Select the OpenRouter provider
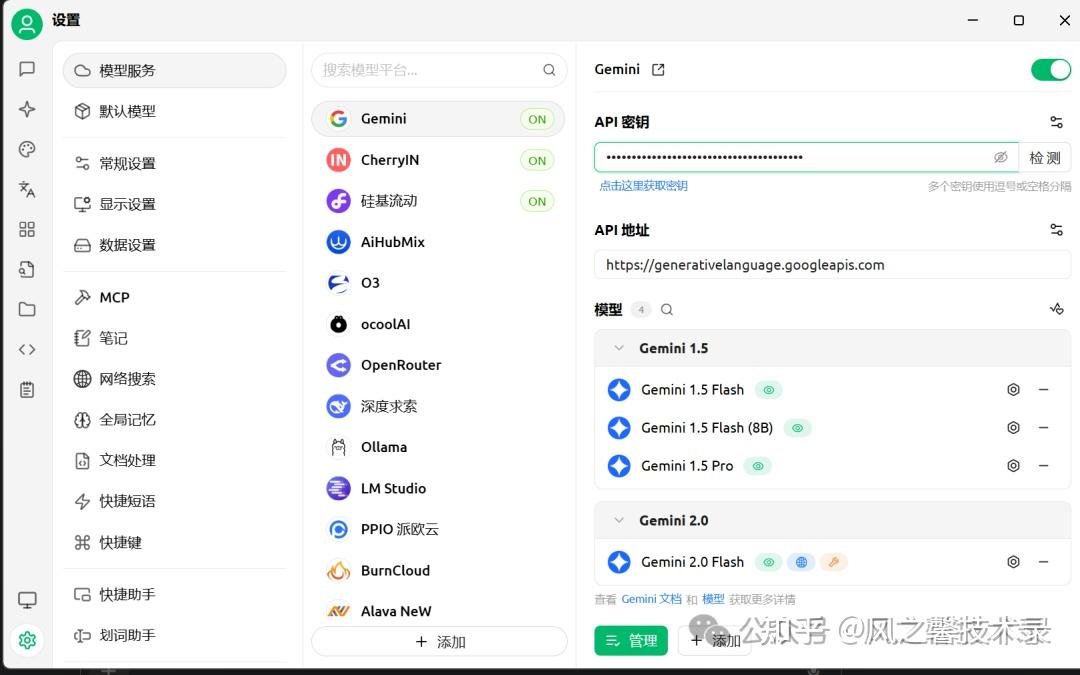 point(400,365)
